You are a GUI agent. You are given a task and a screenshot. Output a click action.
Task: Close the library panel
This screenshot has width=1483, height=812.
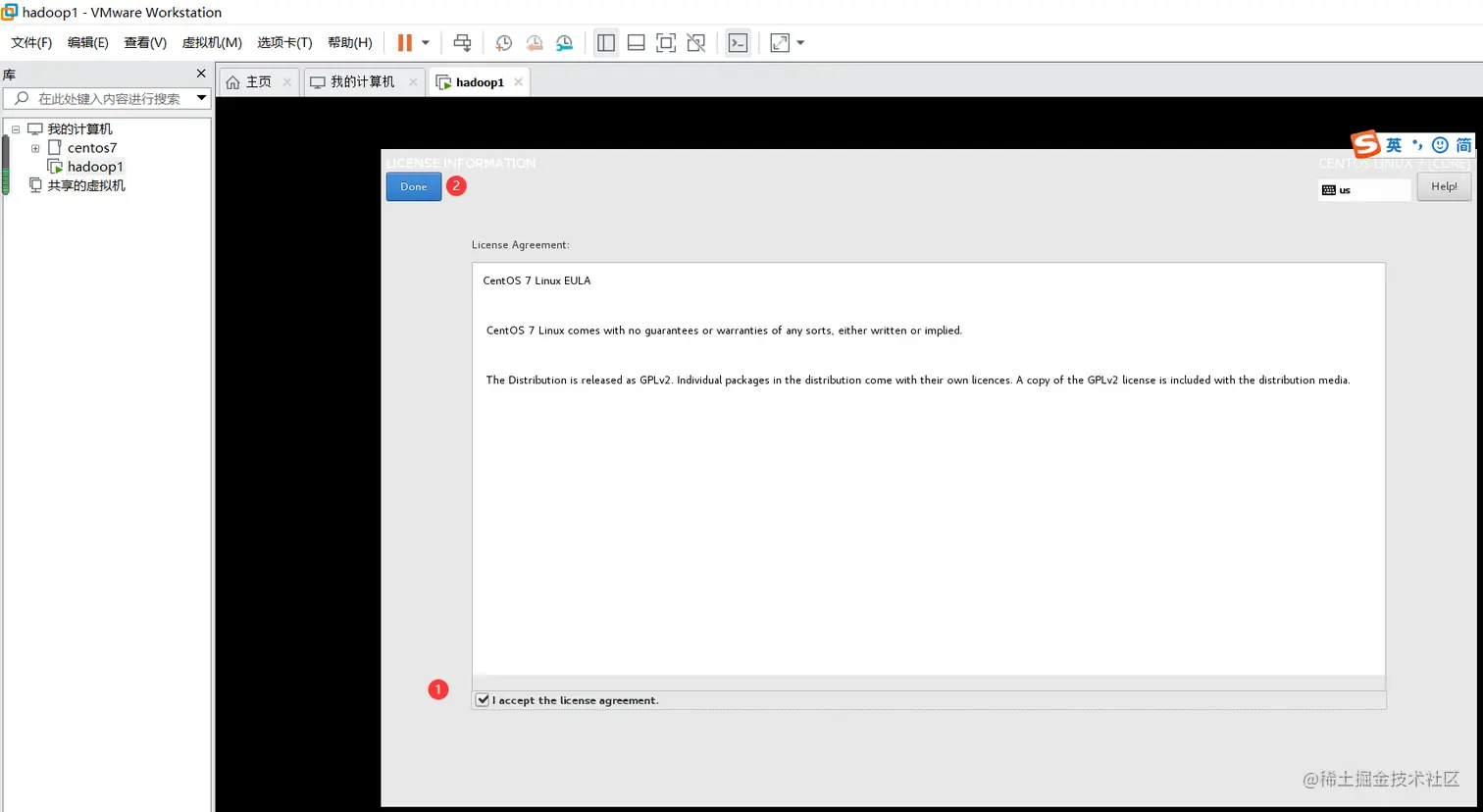(x=201, y=74)
